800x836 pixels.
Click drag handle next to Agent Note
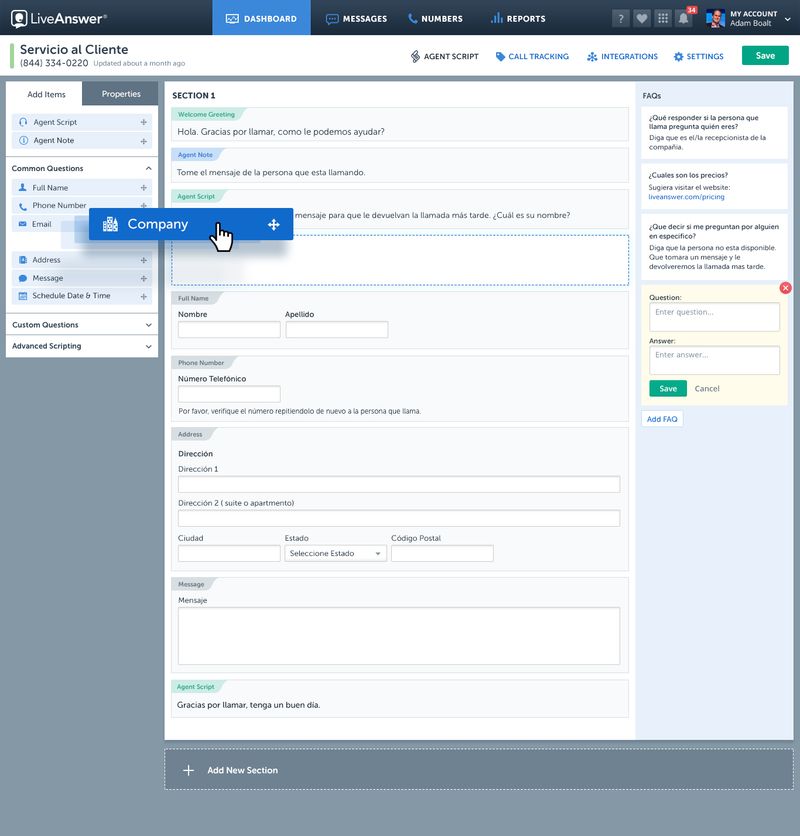click(x=144, y=141)
